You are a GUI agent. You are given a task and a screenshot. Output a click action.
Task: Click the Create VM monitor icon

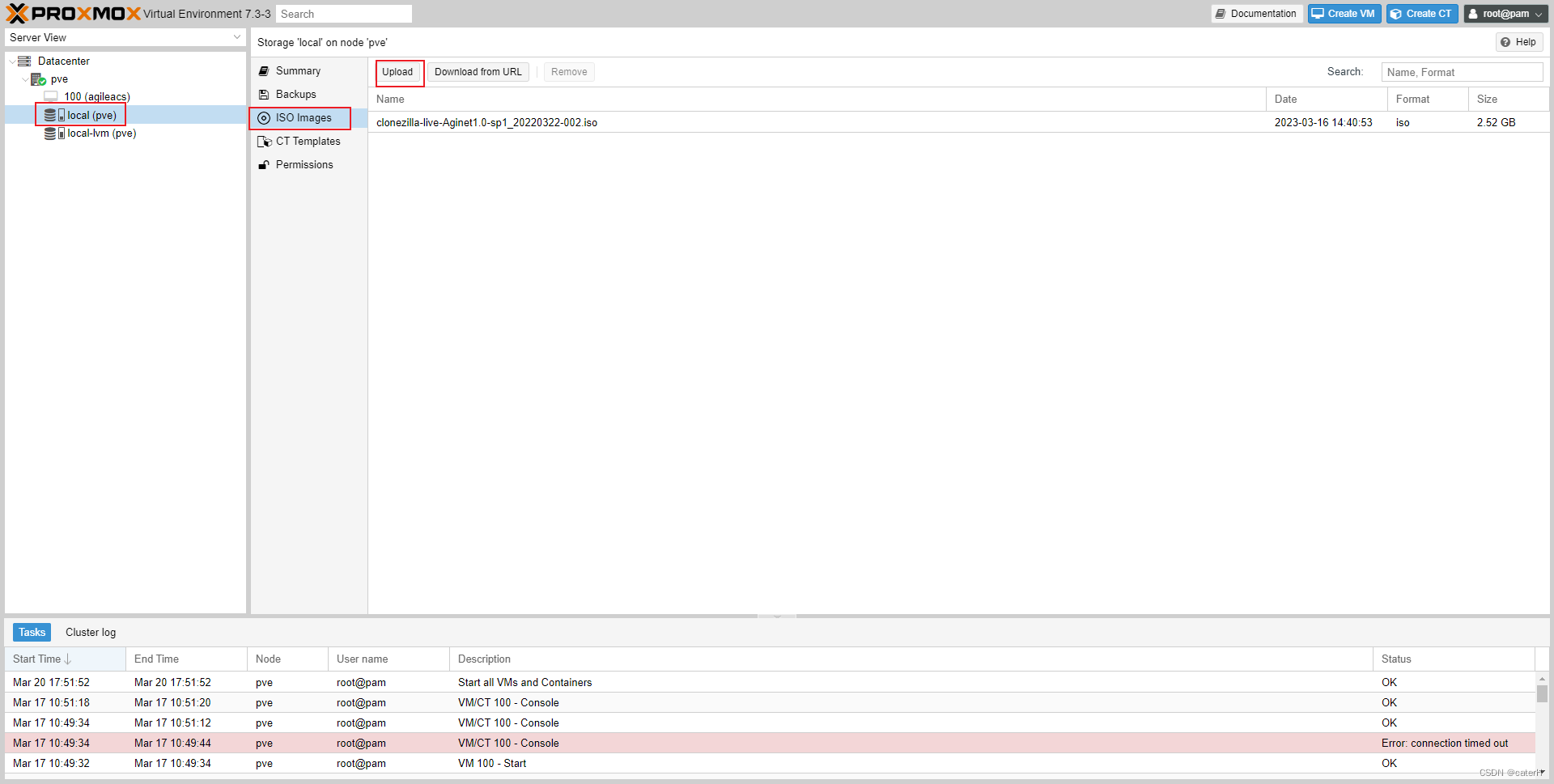[1318, 14]
